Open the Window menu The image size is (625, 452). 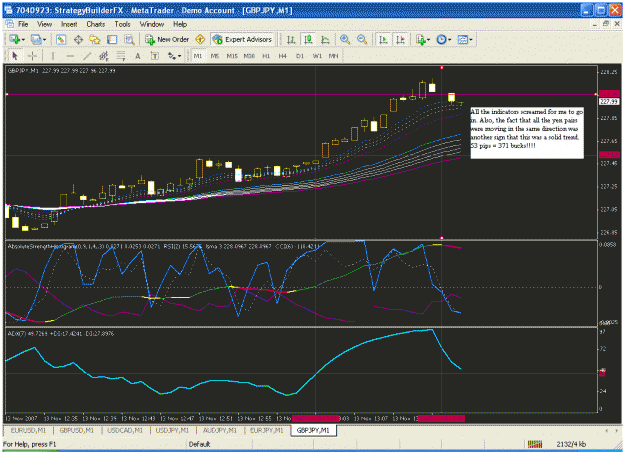click(x=152, y=24)
